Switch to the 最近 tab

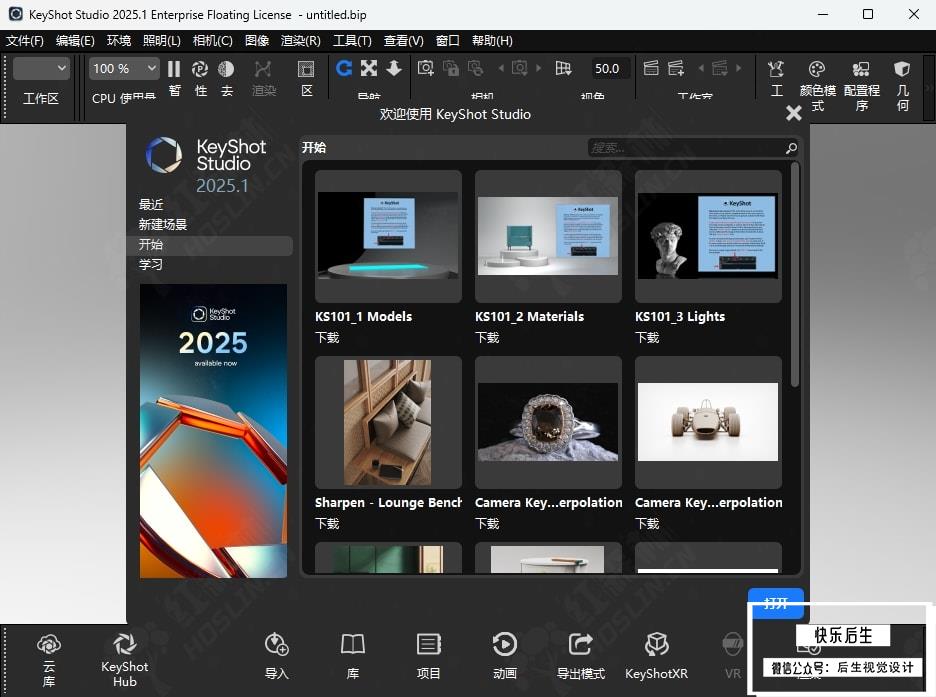(x=151, y=204)
